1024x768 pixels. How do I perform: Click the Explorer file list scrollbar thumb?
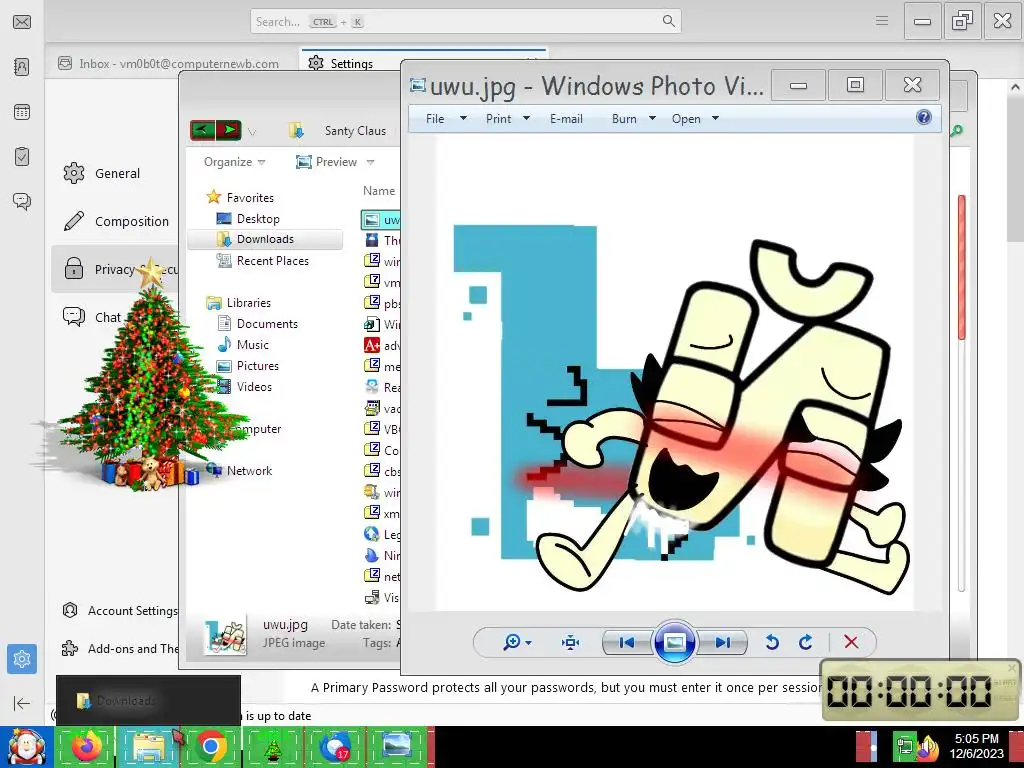click(x=961, y=267)
